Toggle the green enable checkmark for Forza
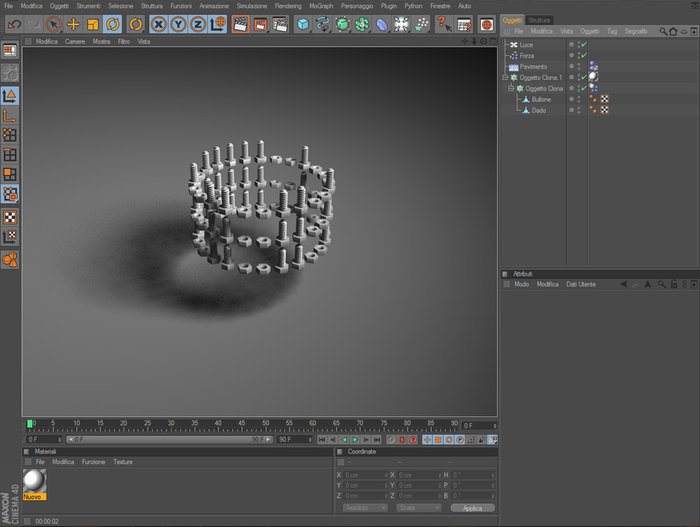Viewport: 700px width, 527px height. tap(583, 55)
